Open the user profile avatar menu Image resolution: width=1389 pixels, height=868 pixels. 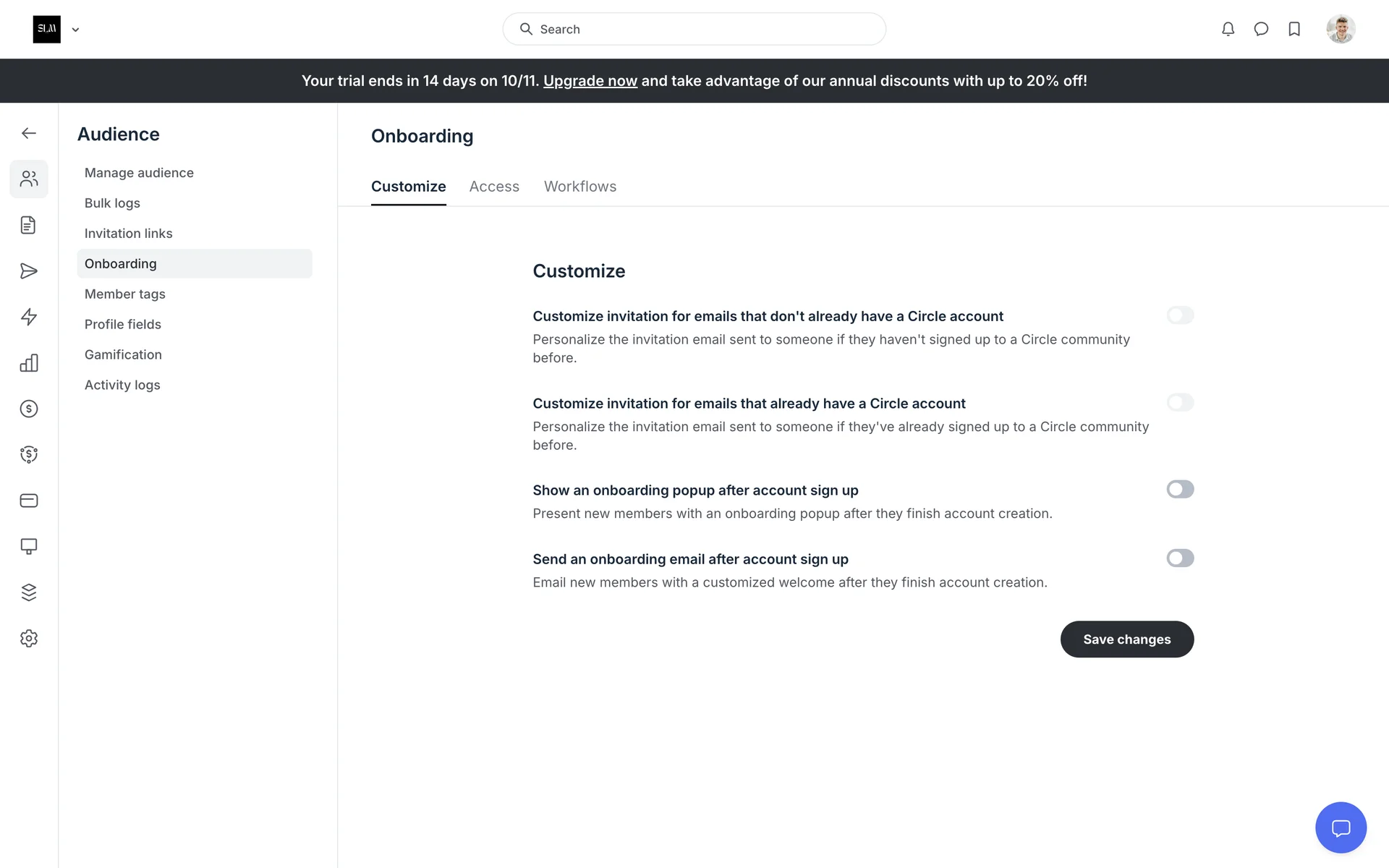click(1341, 29)
